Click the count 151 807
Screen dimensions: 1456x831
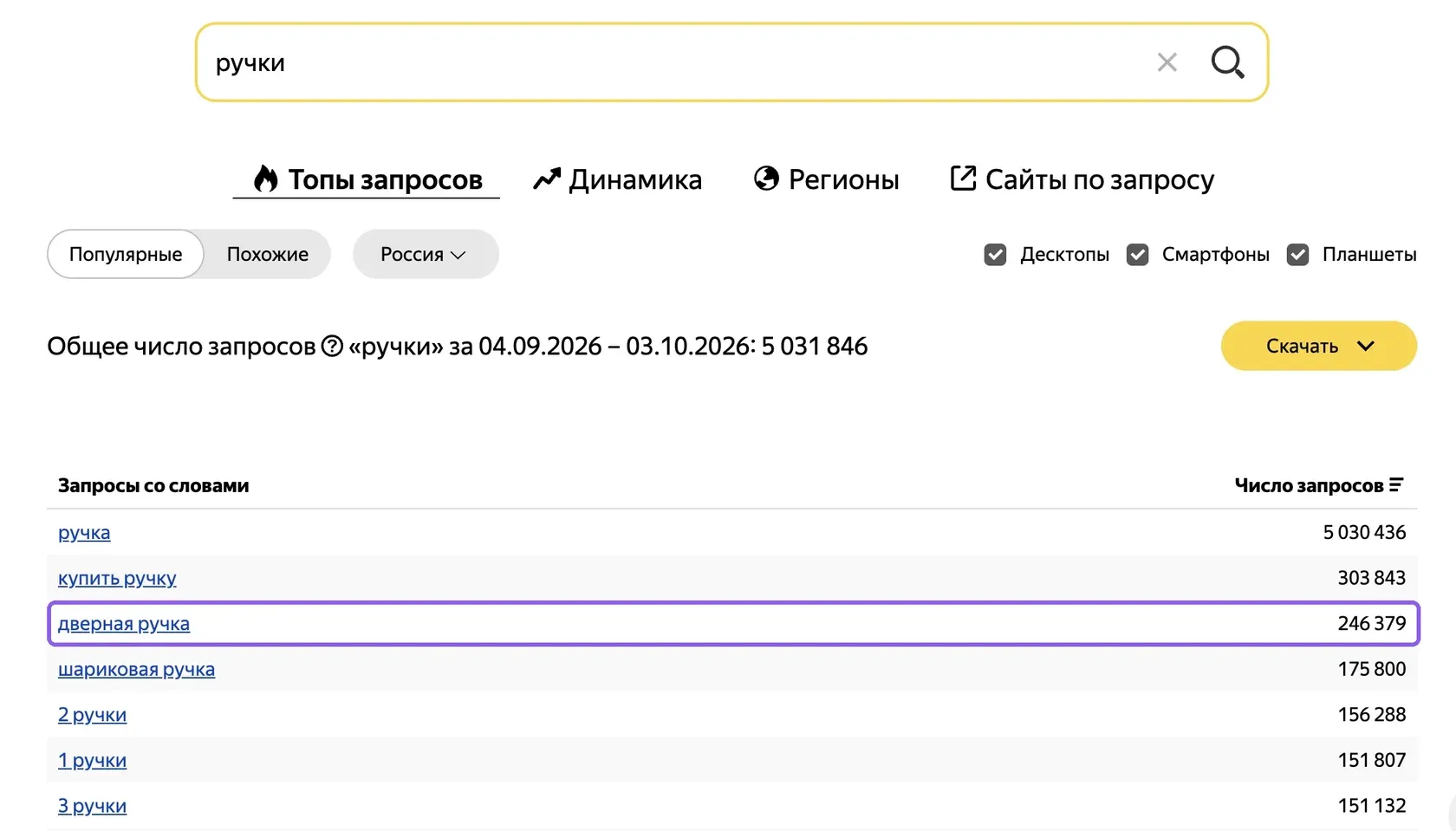tap(1371, 760)
